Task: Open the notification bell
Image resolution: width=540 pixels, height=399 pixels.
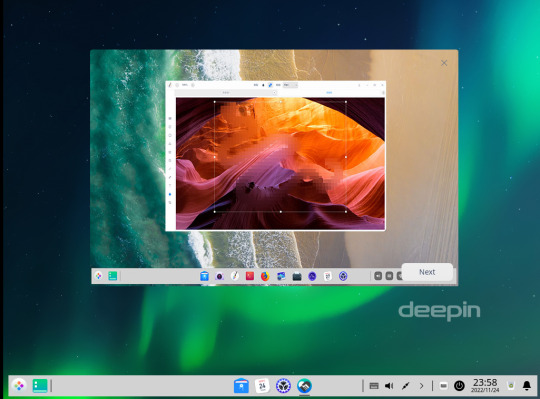Action: point(527,386)
